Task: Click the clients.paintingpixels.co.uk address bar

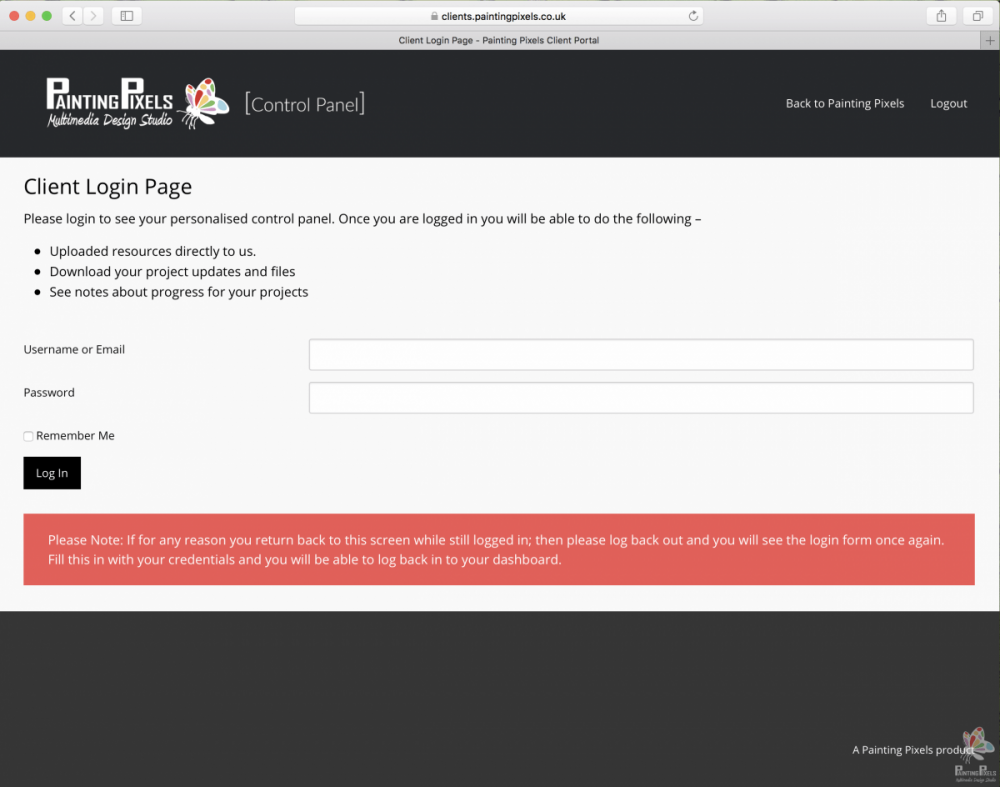Action: 498,16
